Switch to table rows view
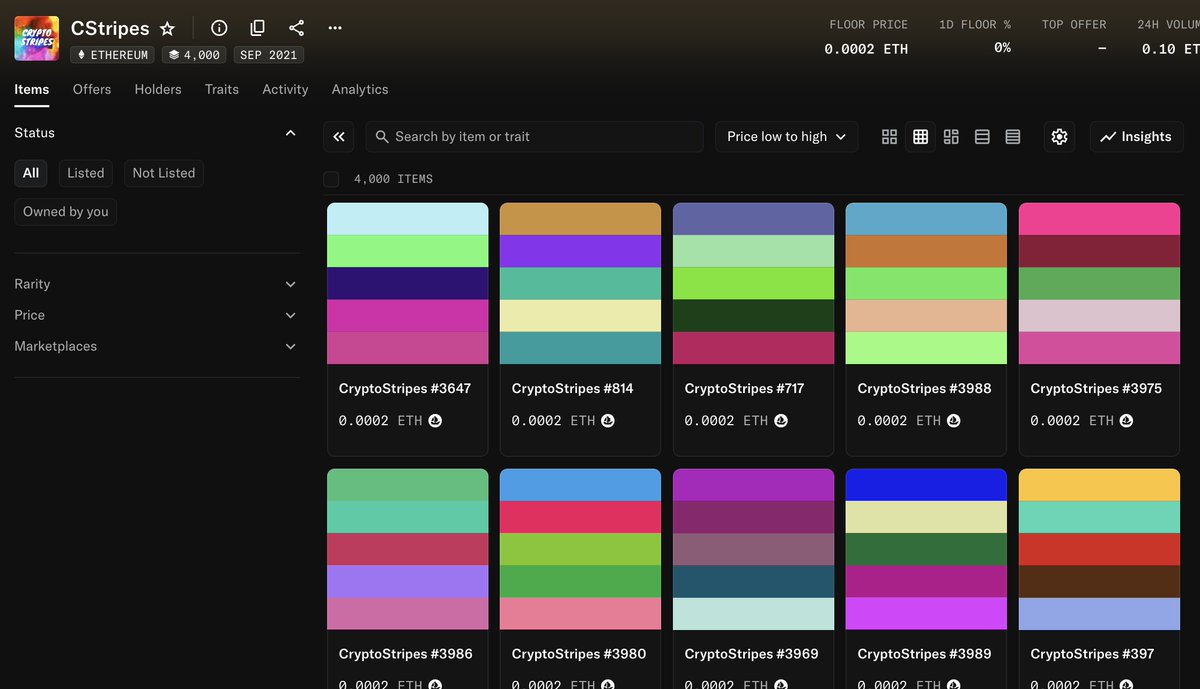The width and height of the screenshot is (1200, 689). (1013, 137)
